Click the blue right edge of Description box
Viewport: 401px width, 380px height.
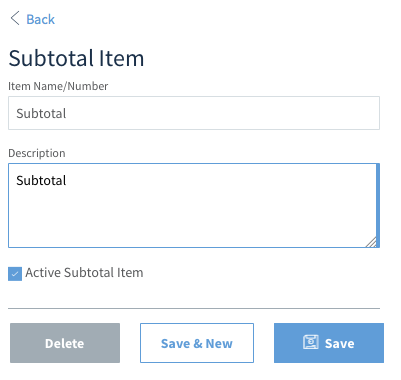click(378, 205)
